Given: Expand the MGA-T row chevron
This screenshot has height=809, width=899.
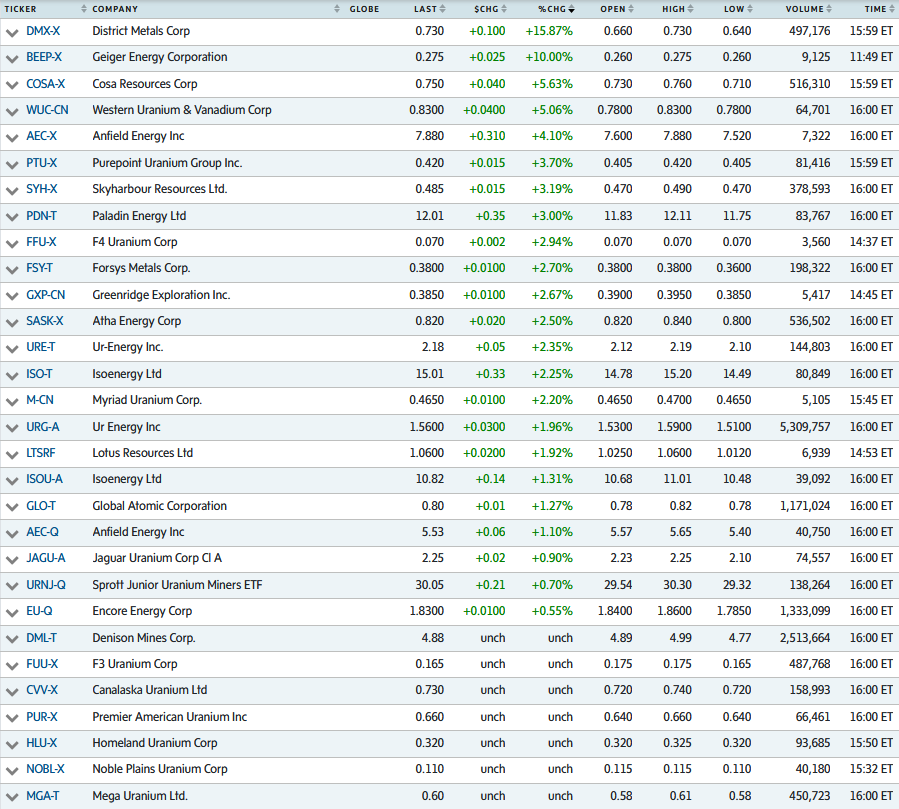Looking at the screenshot, I should [x=11, y=797].
